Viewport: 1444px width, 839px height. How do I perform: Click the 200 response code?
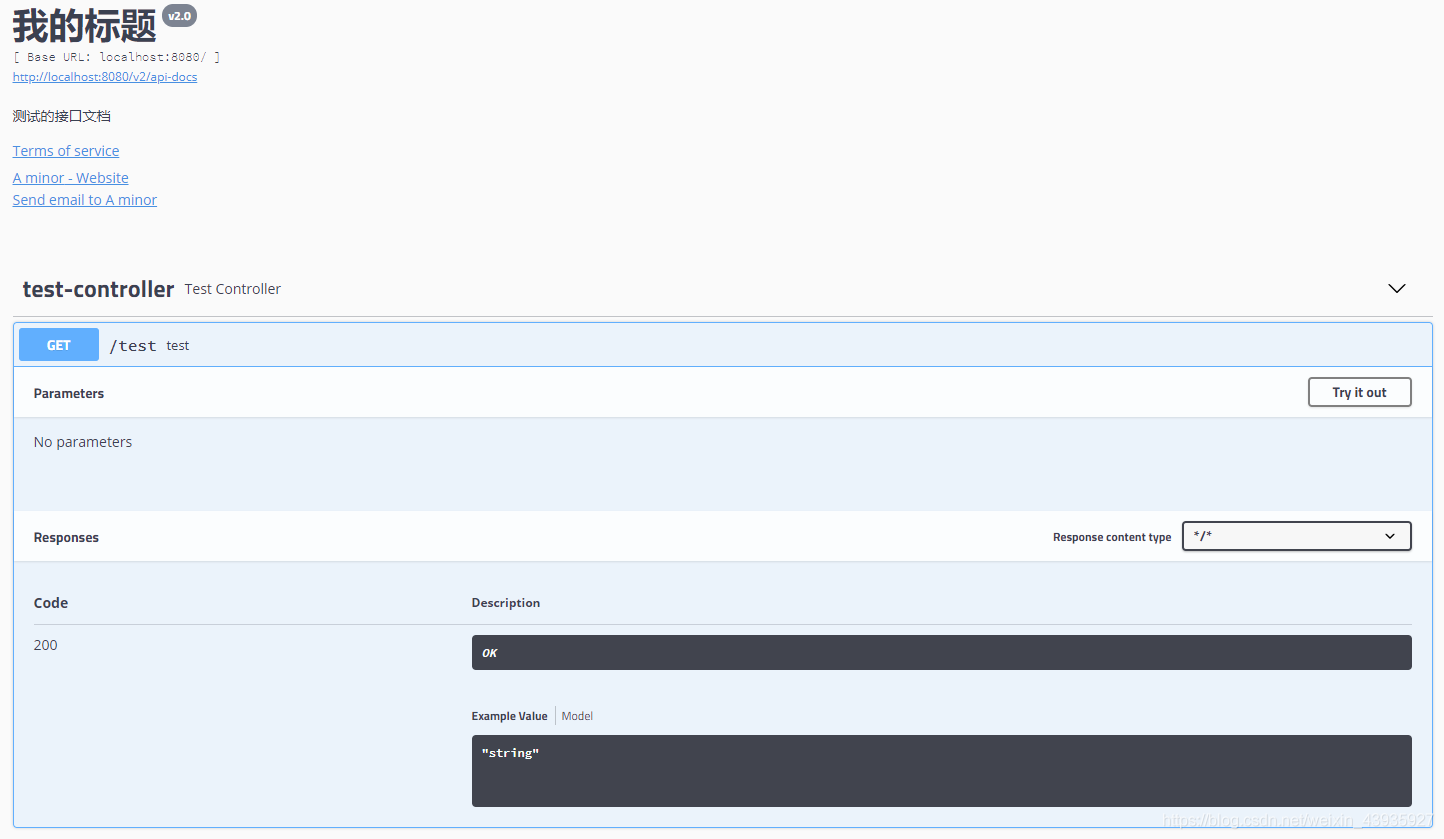46,645
